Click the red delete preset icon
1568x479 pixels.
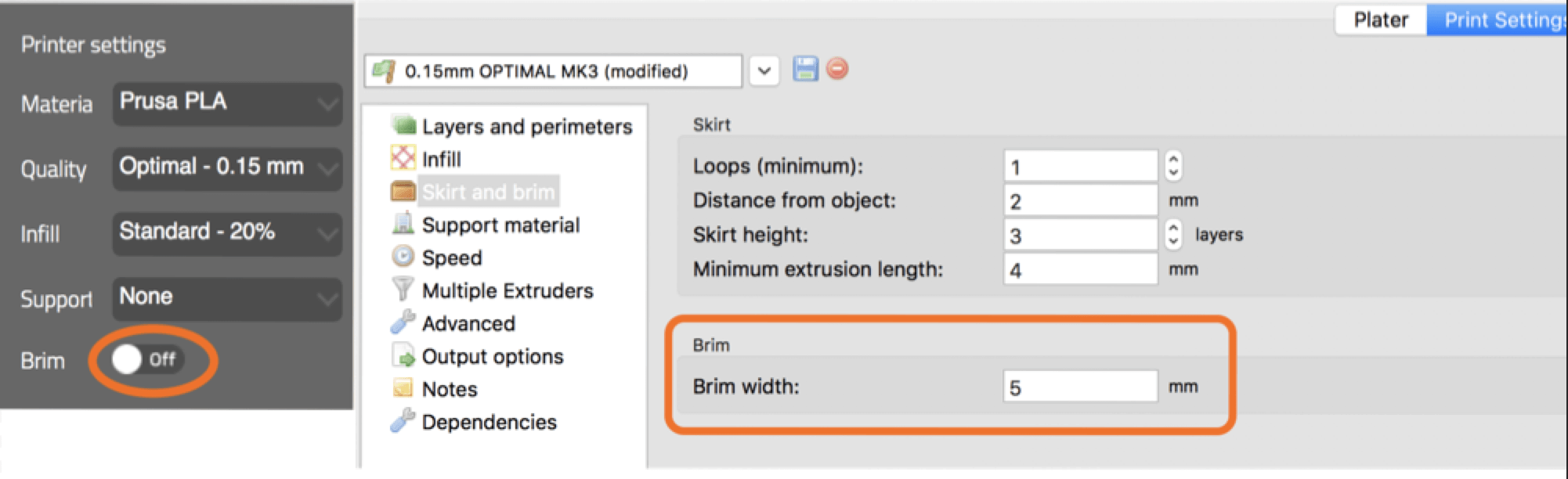pos(837,69)
